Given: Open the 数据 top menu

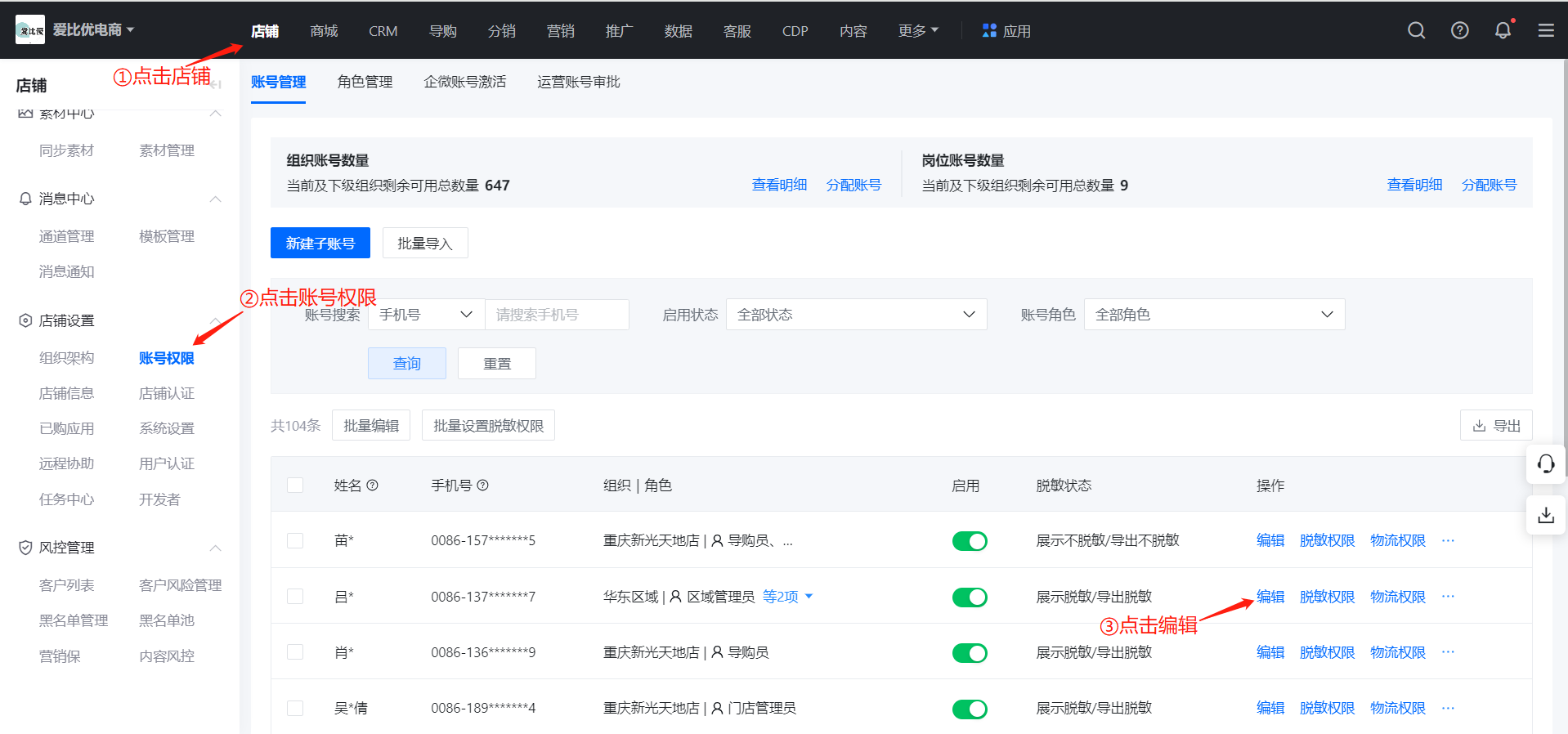Looking at the screenshot, I should point(678,31).
